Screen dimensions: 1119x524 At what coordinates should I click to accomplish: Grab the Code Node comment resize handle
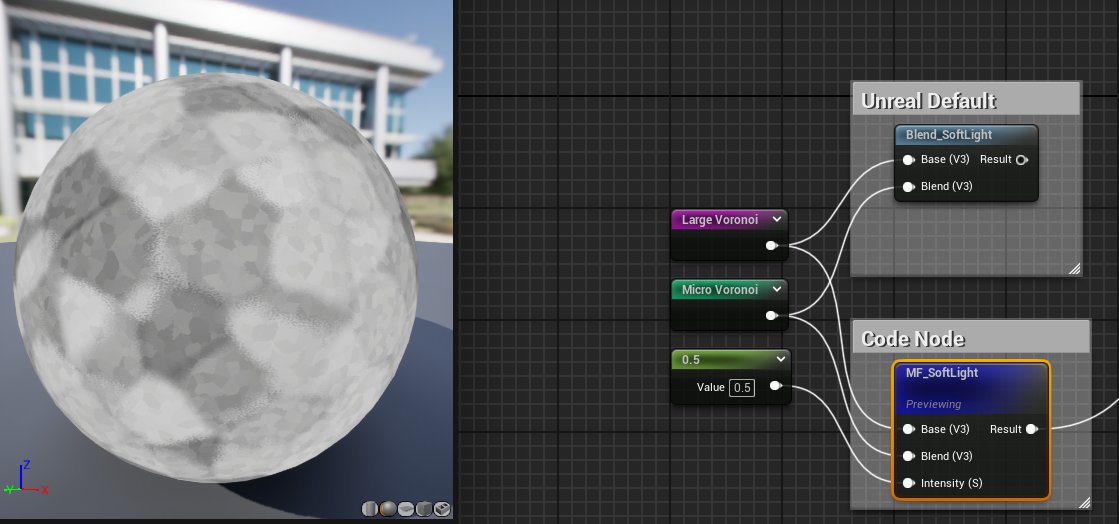pyautogui.click(x=1083, y=502)
